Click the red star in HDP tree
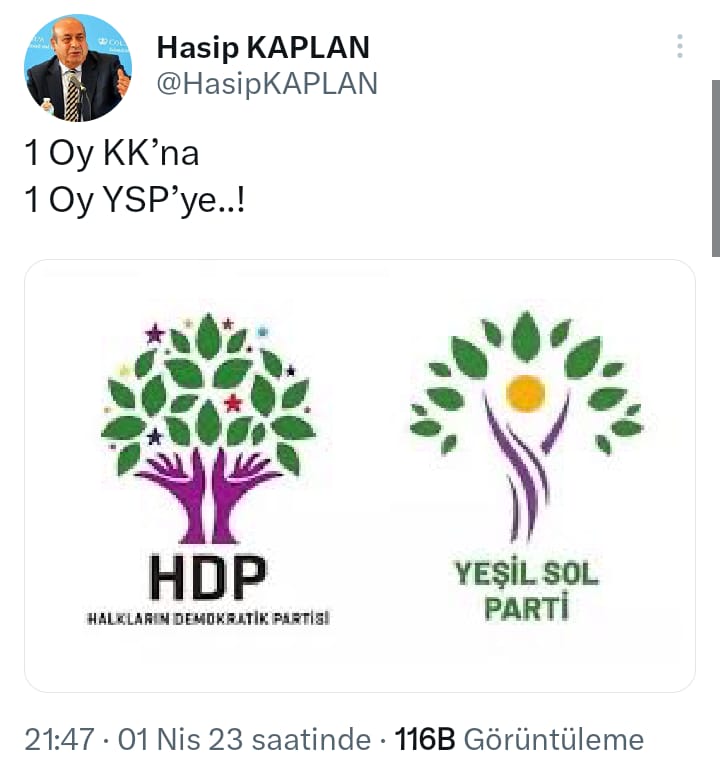720x767 pixels. click(233, 403)
